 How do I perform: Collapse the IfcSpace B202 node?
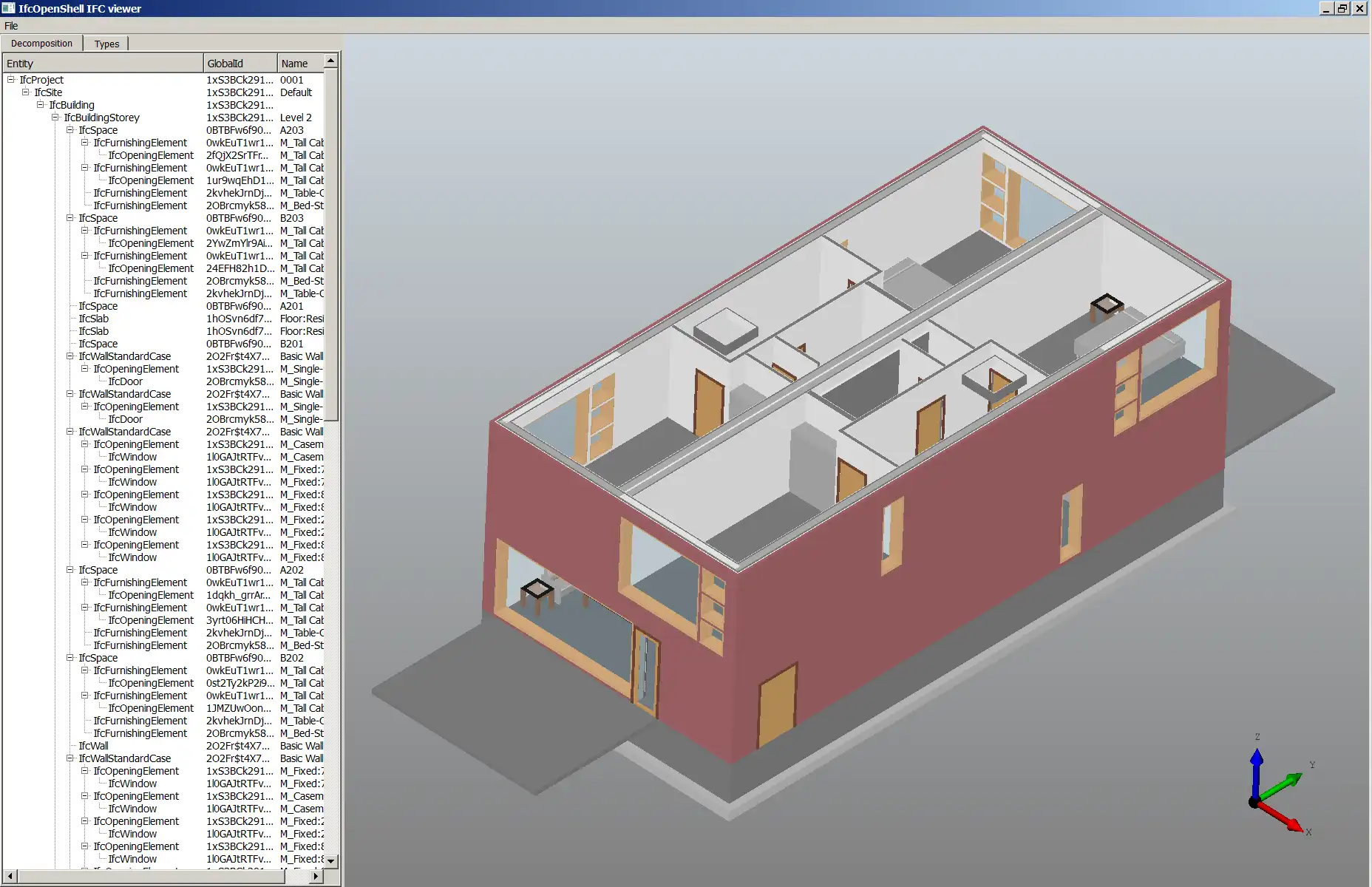click(70, 658)
